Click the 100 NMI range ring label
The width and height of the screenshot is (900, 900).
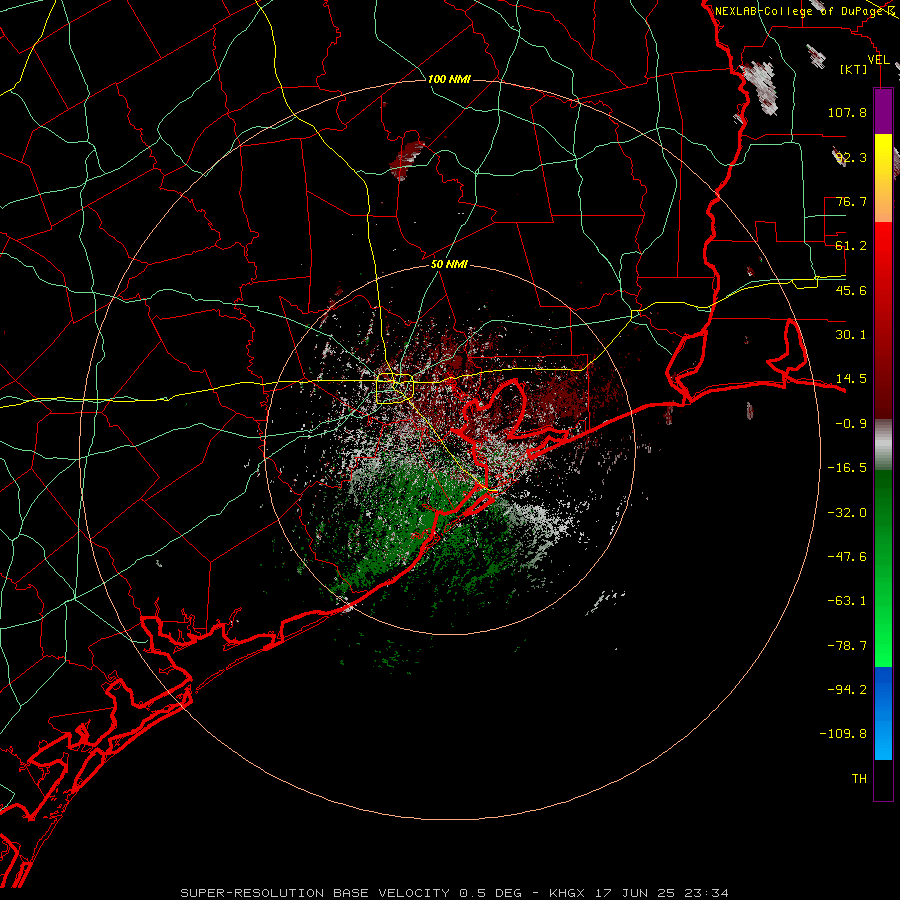[449, 79]
